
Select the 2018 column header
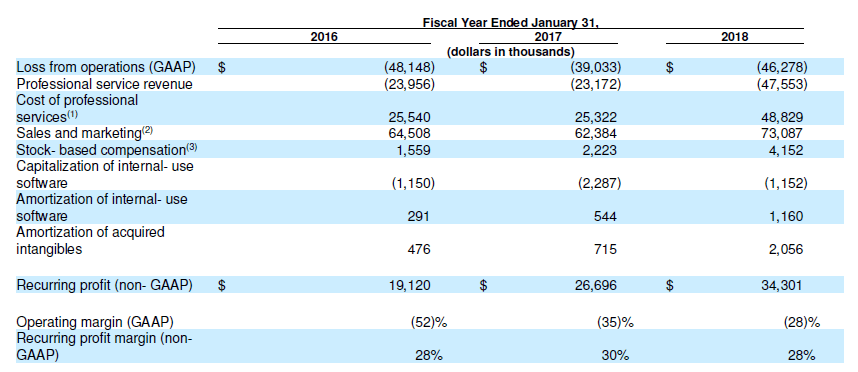click(734, 37)
